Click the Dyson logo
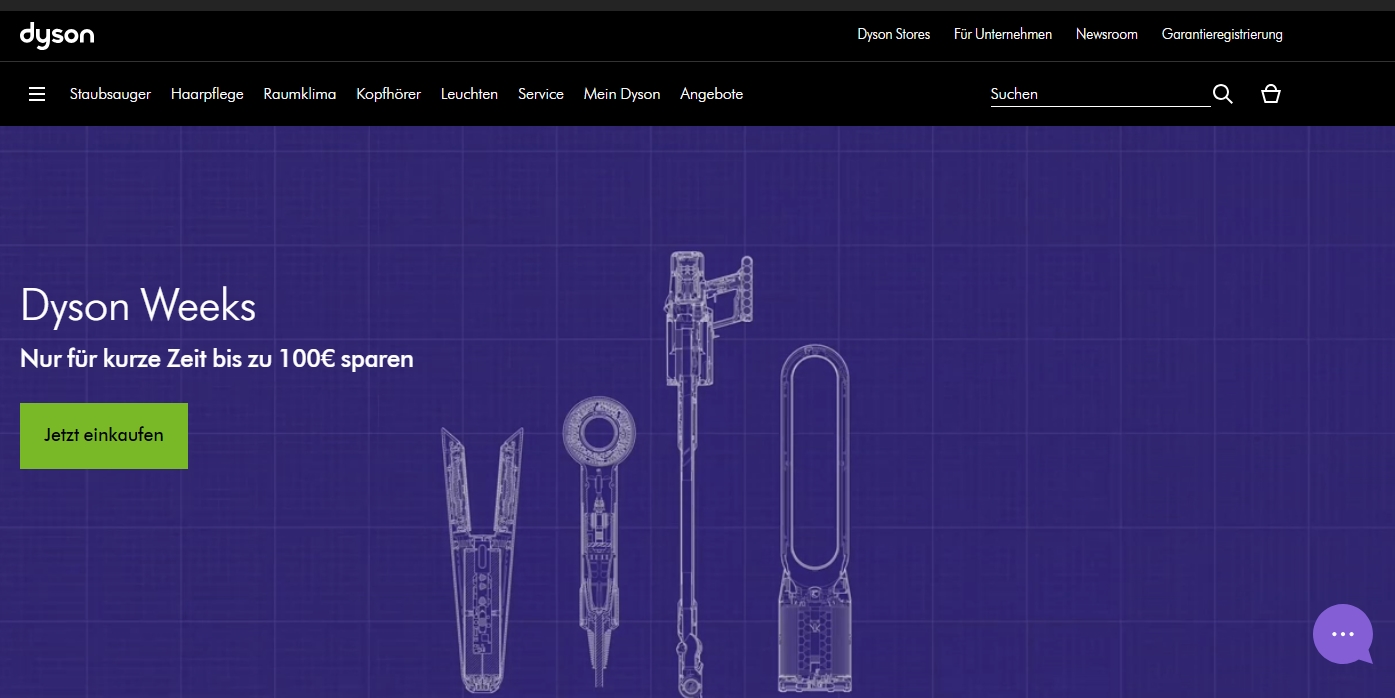The width and height of the screenshot is (1395, 698). (57, 35)
